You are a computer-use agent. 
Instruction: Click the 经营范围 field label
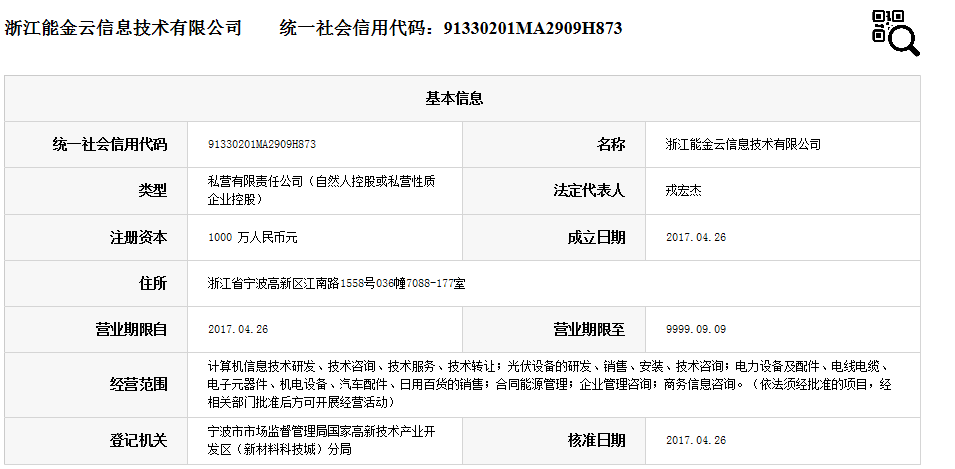point(138,384)
